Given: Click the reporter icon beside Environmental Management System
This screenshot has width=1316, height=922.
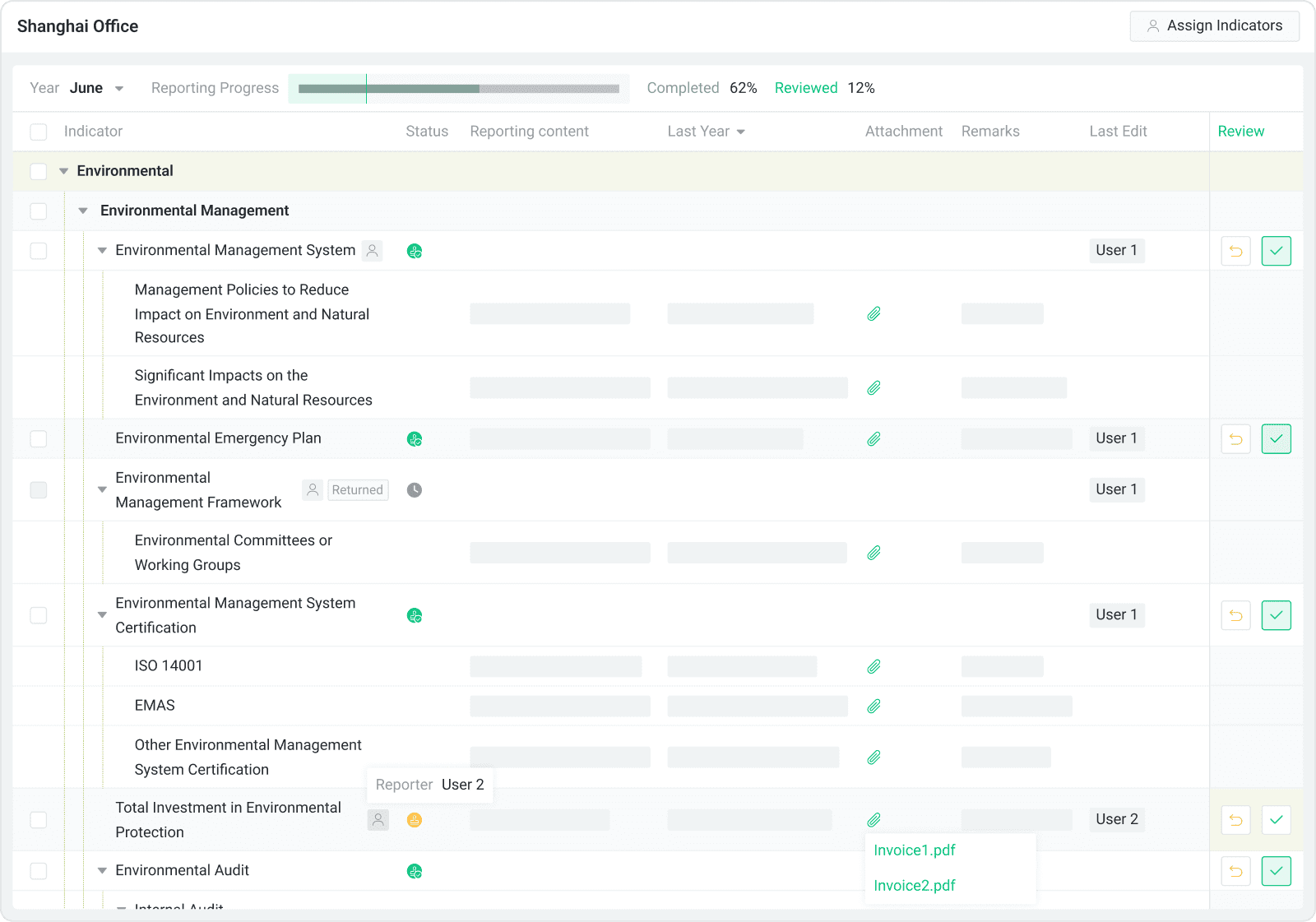Looking at the screenshot, I should pyautogui.click(x=373, y=251).
